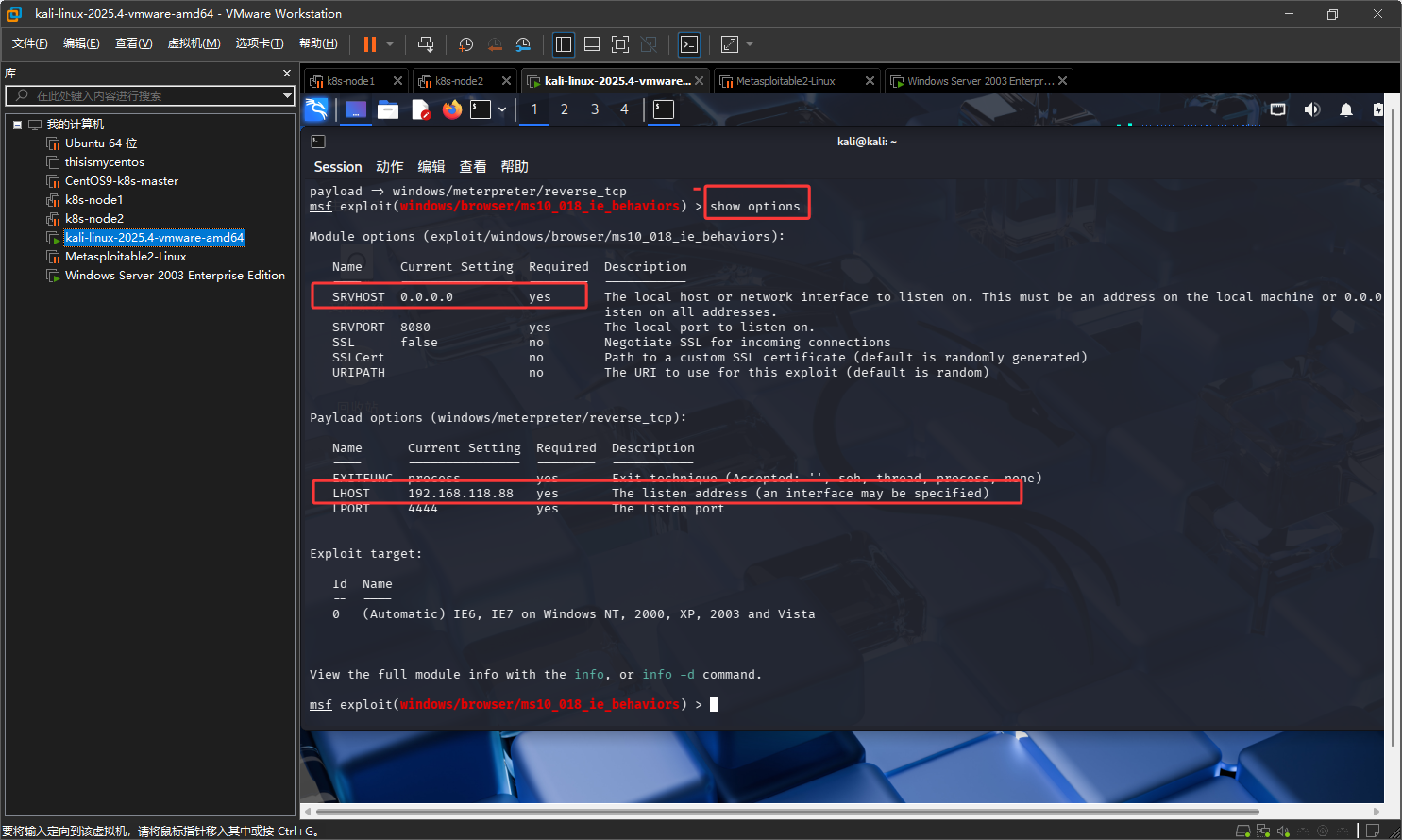The height and width of the screenshot is (840, 1402).
Task: Open the stretch guest dropdown arrow
Action: point(750,44)
